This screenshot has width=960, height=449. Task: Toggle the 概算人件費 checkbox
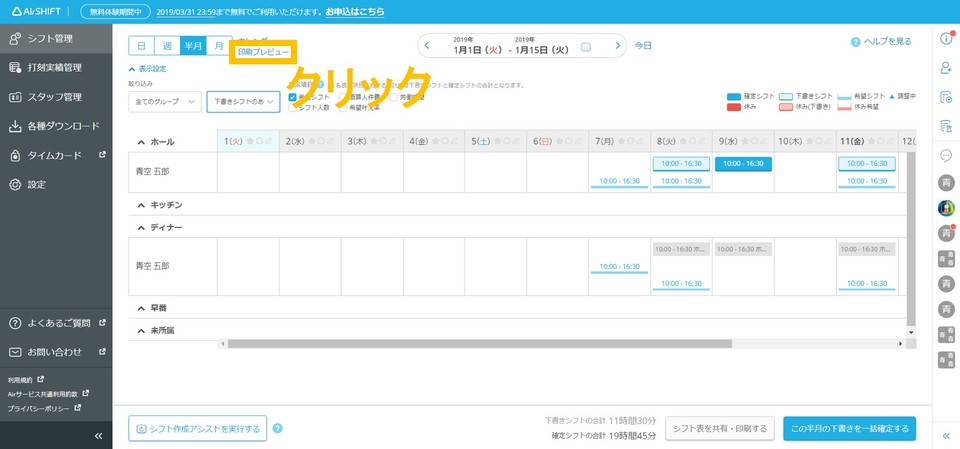click(x=342, y=97)
